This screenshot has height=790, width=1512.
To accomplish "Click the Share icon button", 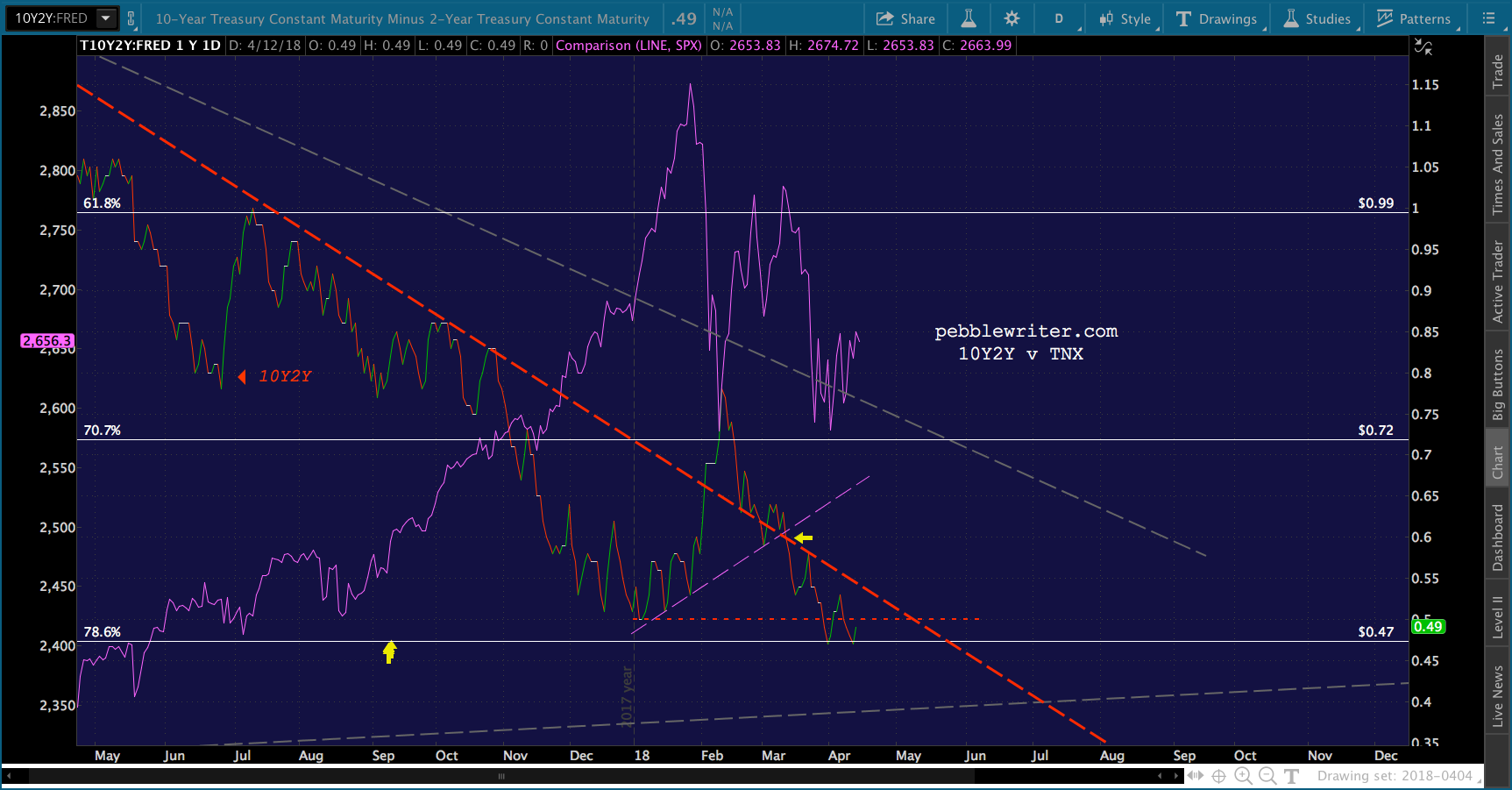I will pos(905,18).
